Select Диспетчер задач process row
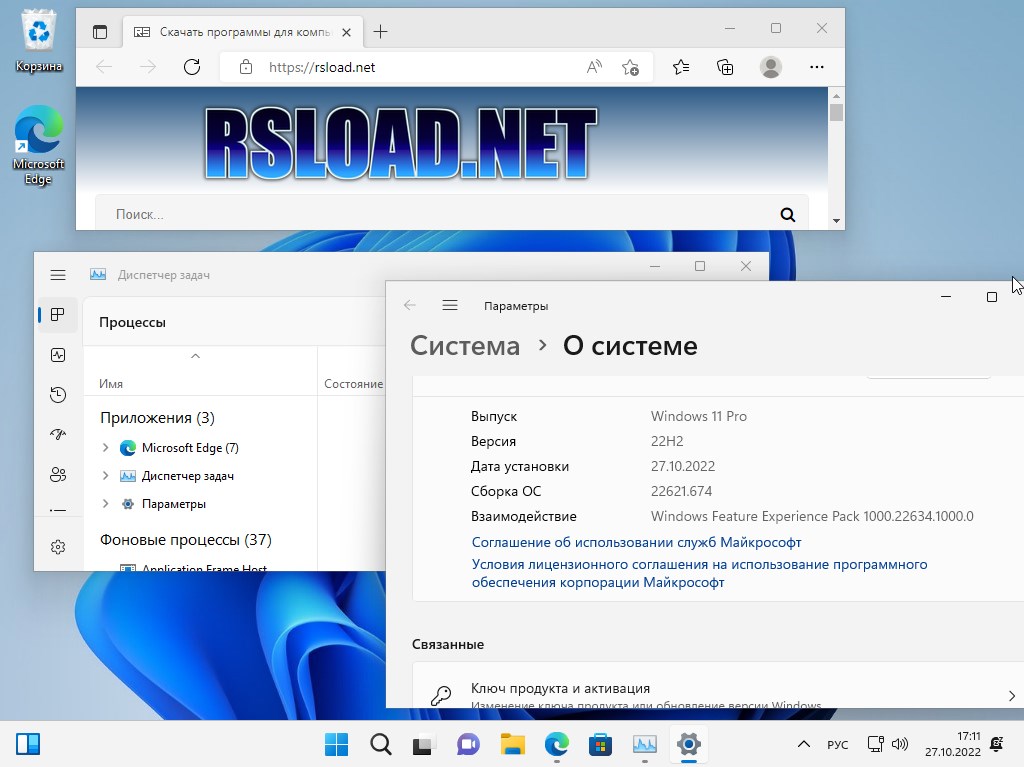This screenshot has height=767, width=1024. pos(187,476)
